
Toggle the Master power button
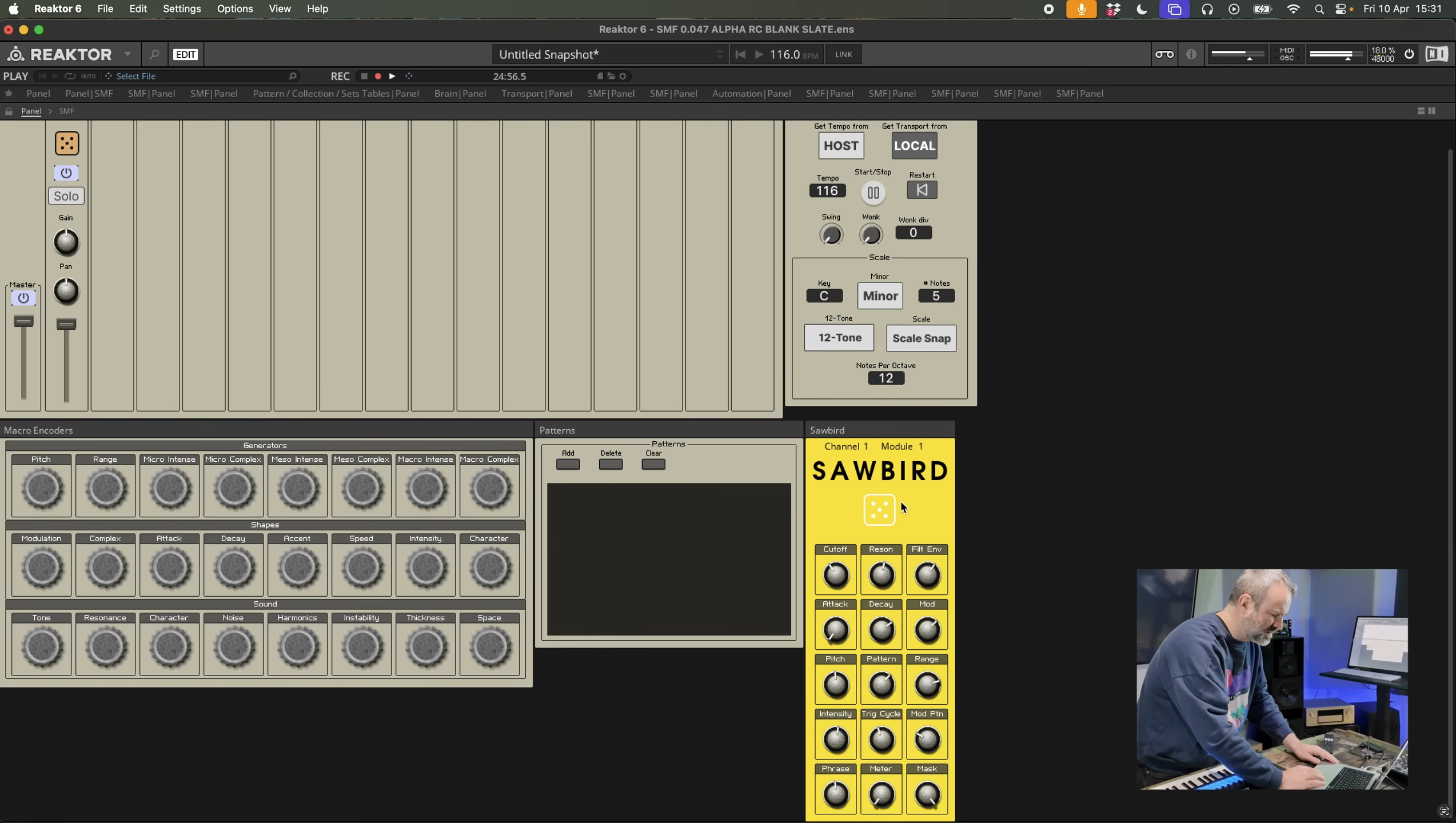[x=23, y=298]
